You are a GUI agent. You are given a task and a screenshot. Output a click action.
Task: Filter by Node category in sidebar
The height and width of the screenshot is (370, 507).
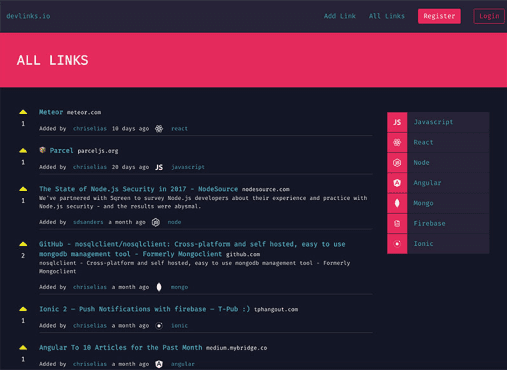[x=438, y=163]
